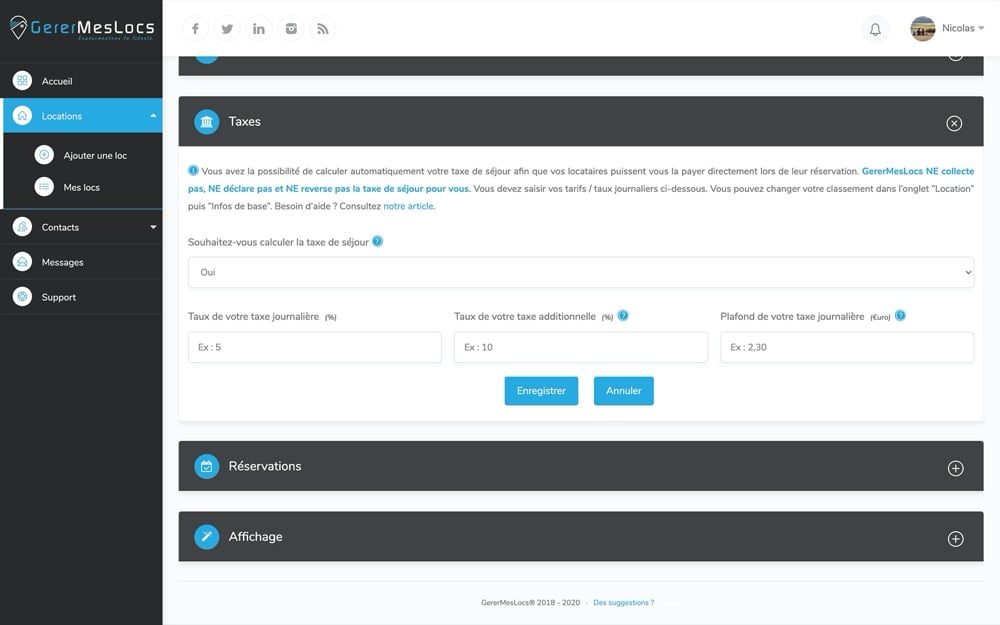Open the RSS feed icon

click(322, 28)
